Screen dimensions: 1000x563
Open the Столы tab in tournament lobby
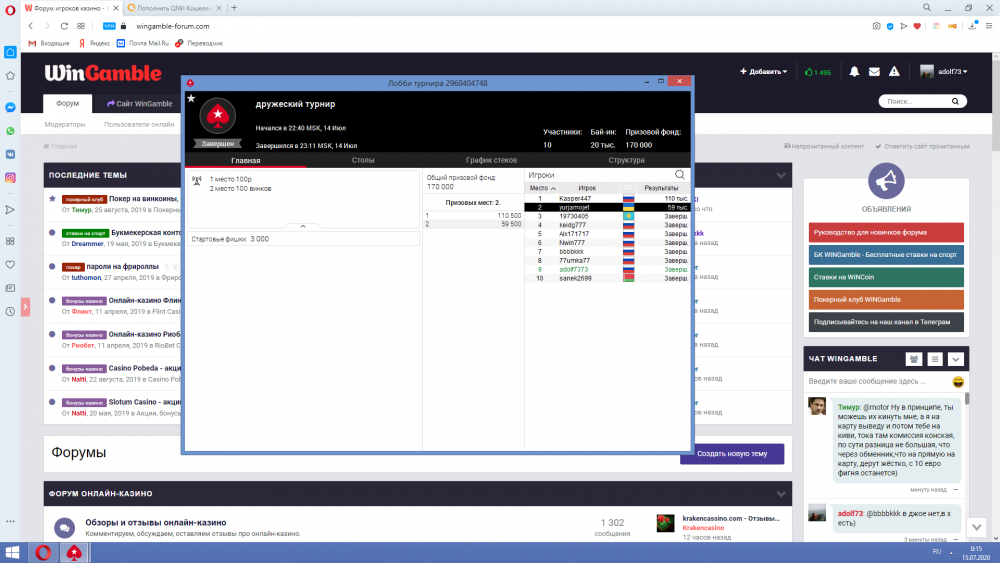363,160
